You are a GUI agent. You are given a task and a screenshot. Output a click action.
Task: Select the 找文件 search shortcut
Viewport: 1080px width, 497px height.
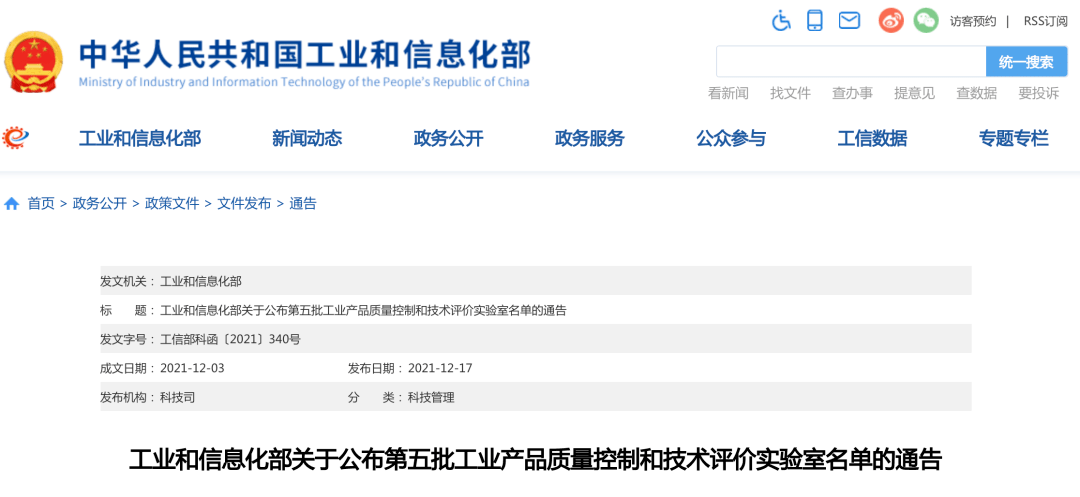point(790,93)
